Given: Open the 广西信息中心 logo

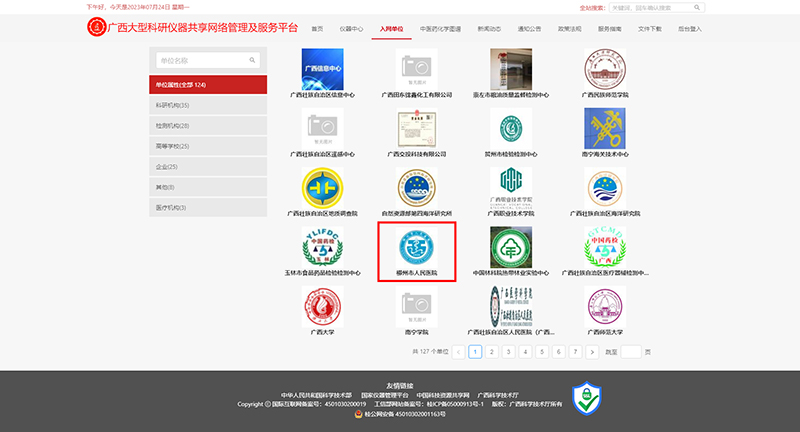Looking at the screenshot, I should click(322, 69).
